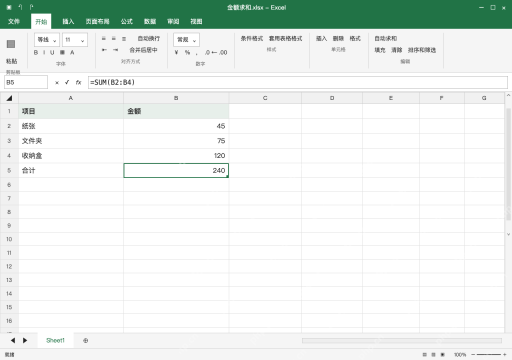512x360 pixels.
Task: Click the decimal places .0←.00 icon
Action: [x=216, y=52]
